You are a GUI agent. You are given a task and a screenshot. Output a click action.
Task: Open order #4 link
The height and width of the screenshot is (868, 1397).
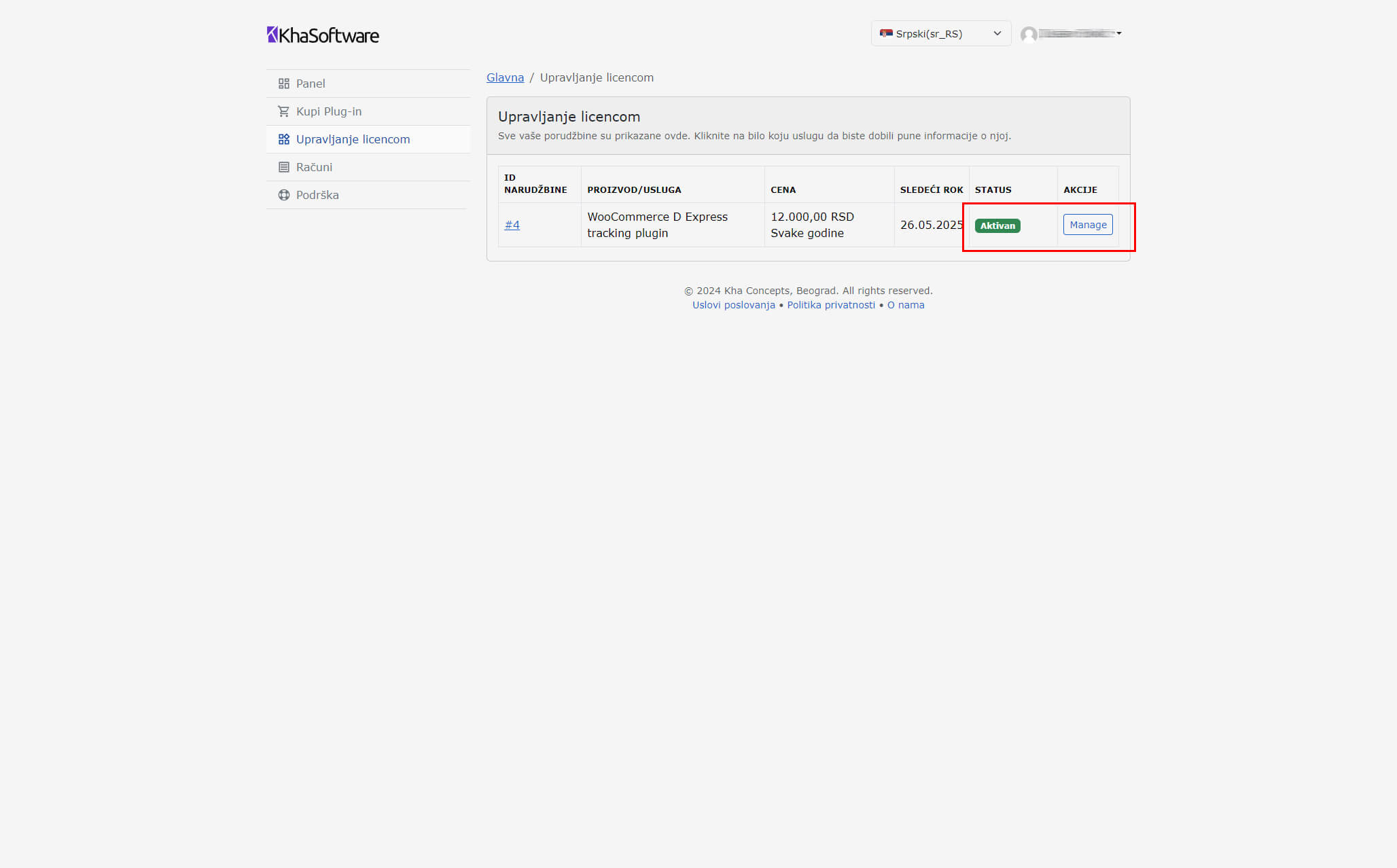[512, 225]
